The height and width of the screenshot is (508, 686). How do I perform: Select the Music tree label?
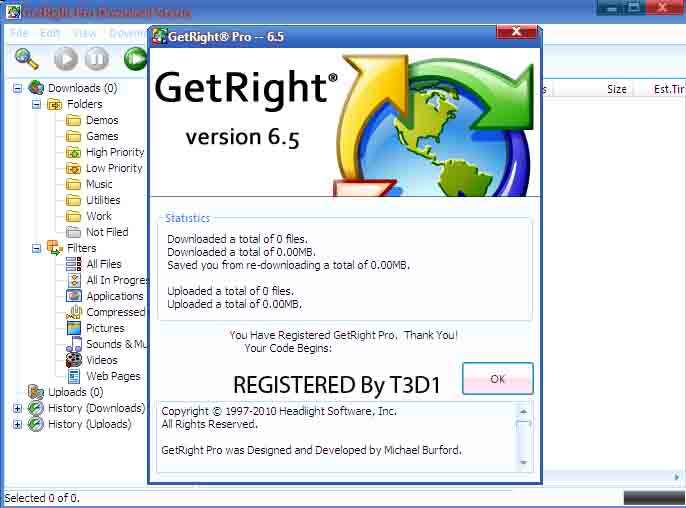(99, 184)
